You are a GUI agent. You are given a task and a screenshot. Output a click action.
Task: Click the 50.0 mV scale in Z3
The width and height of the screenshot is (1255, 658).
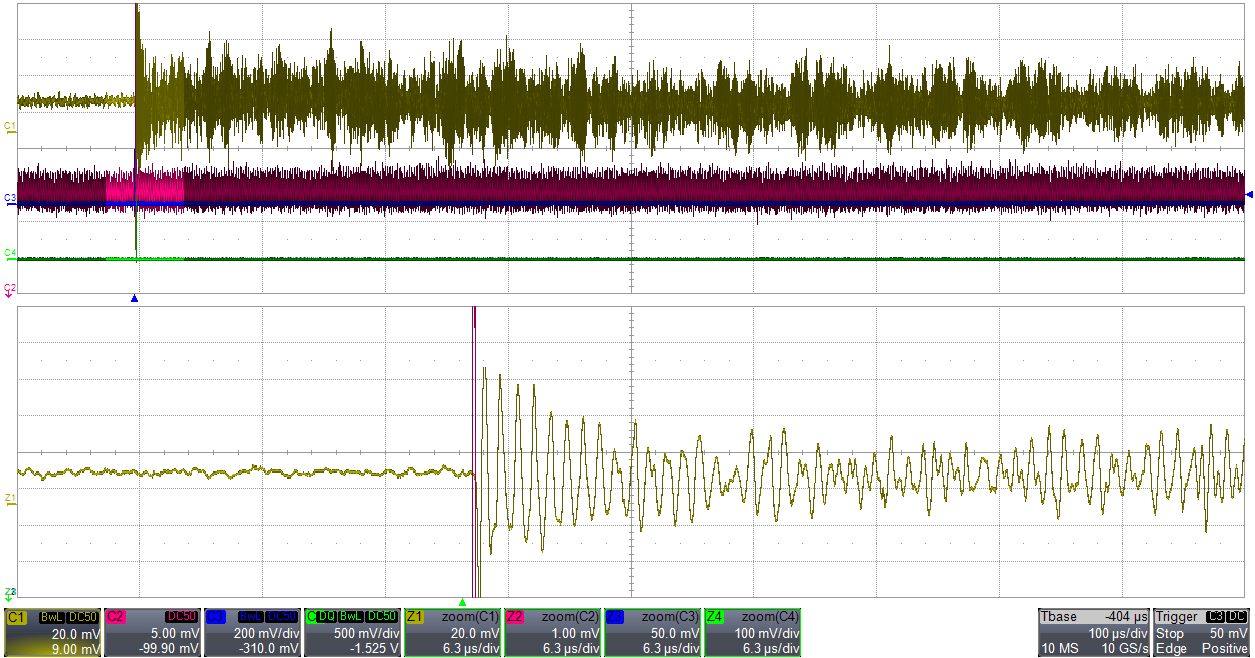click(677, 633)
